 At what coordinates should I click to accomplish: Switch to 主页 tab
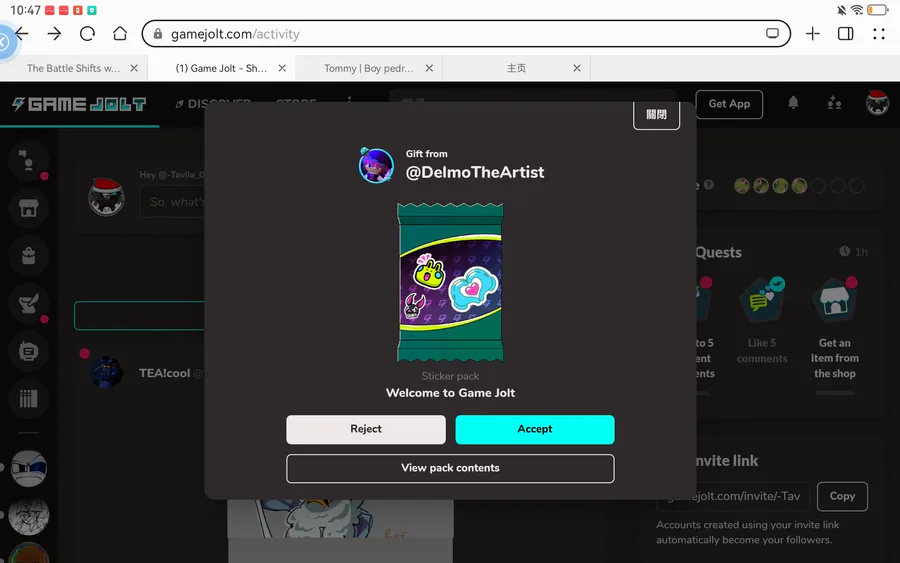click(516, 68)
